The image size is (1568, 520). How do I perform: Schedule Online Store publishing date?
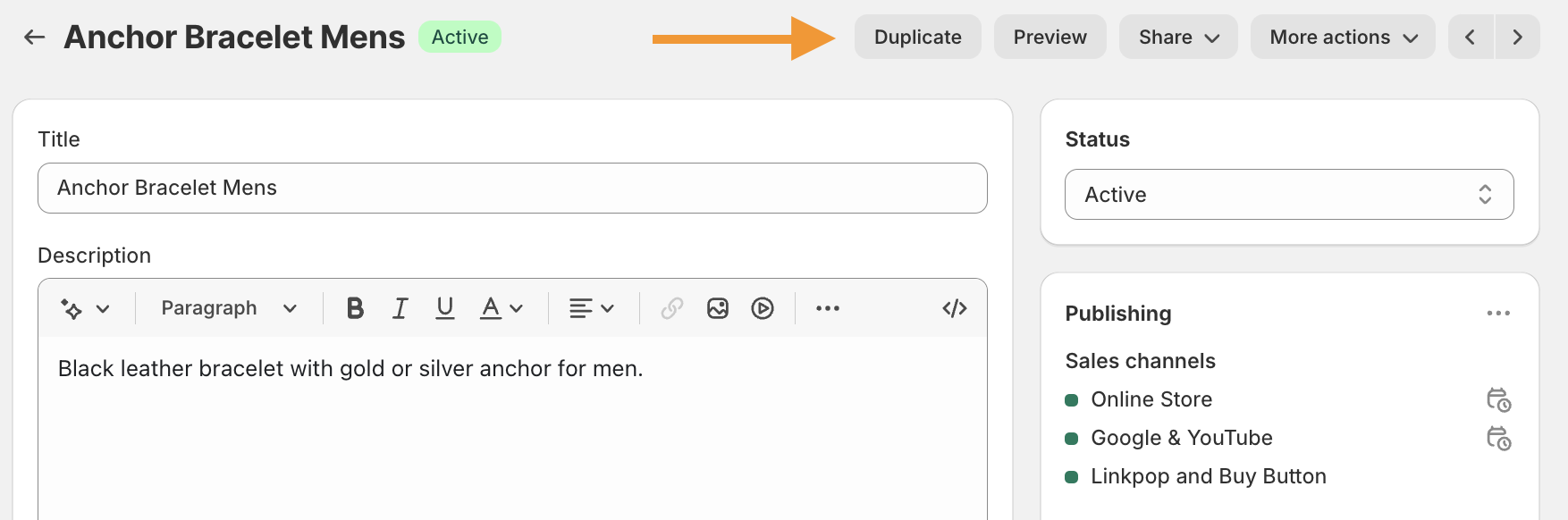tap(1498, 399)
